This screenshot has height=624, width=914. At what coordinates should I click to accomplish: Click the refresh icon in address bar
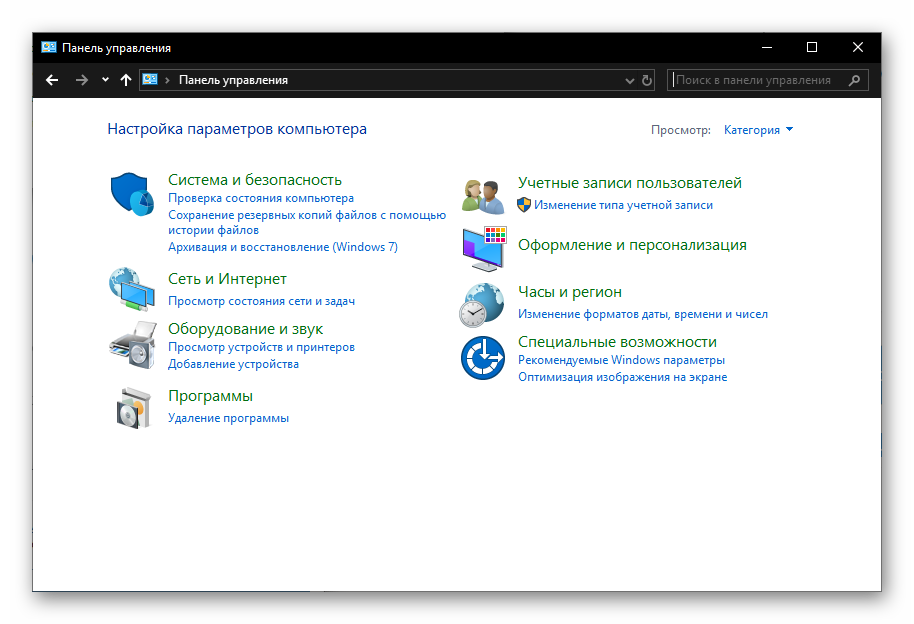[647, 80]
